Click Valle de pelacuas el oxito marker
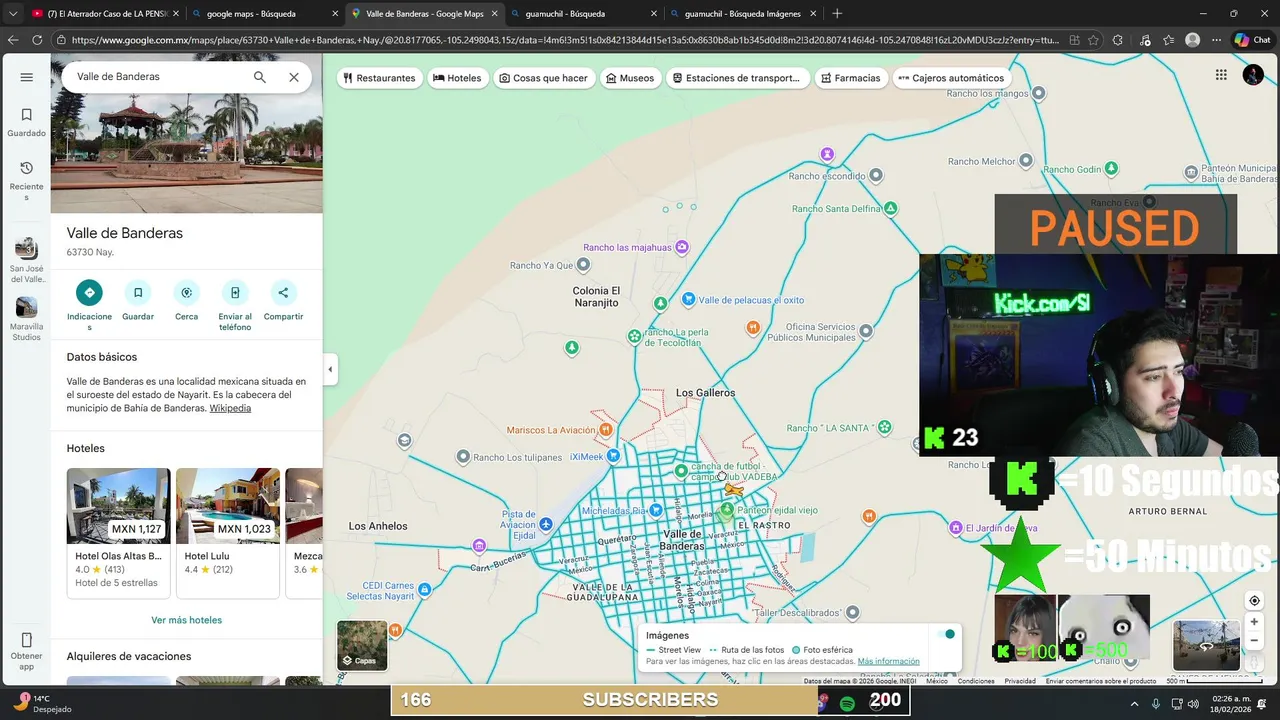 [x=688, y=299]
